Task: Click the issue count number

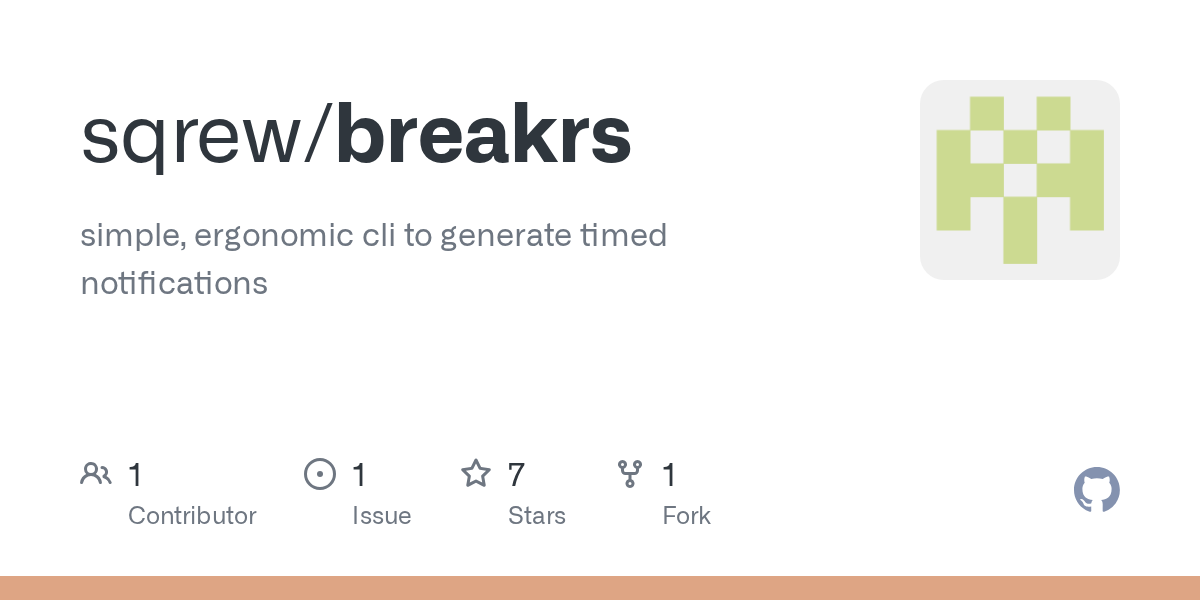Action: coord(359,475)
